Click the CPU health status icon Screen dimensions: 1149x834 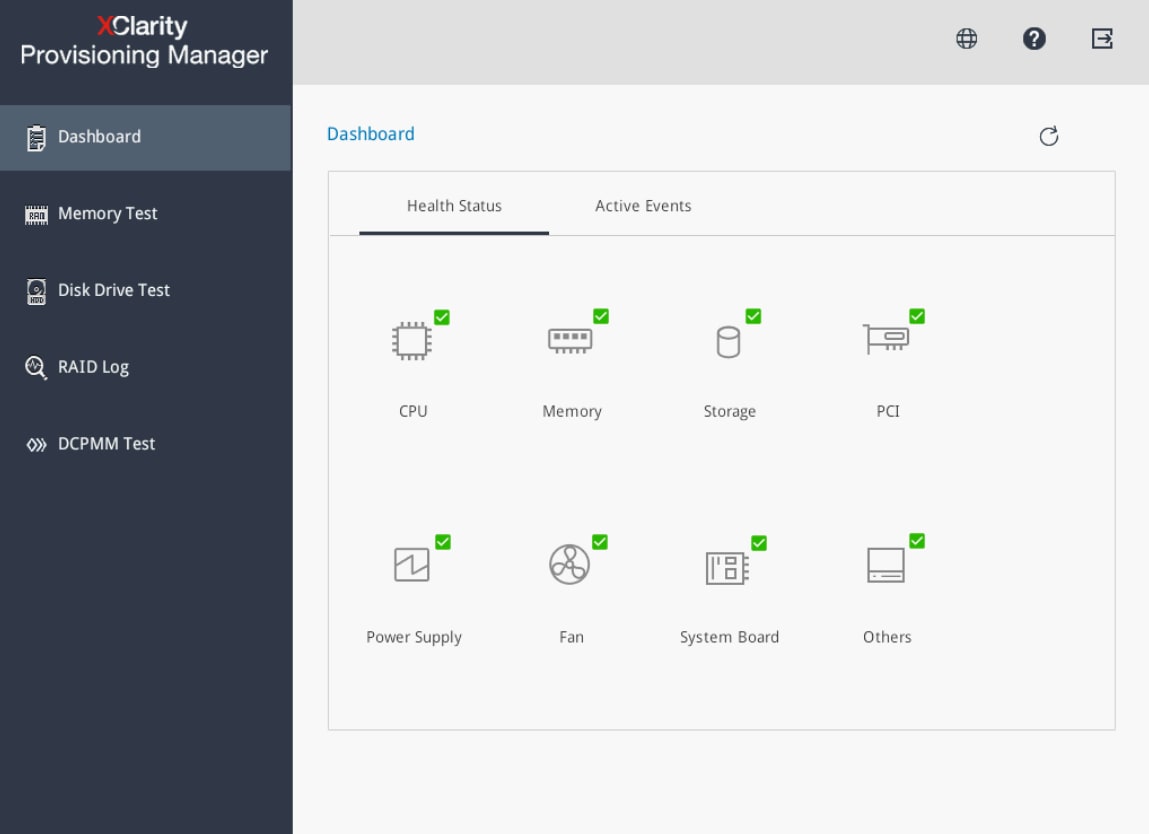tap(412, 341)
